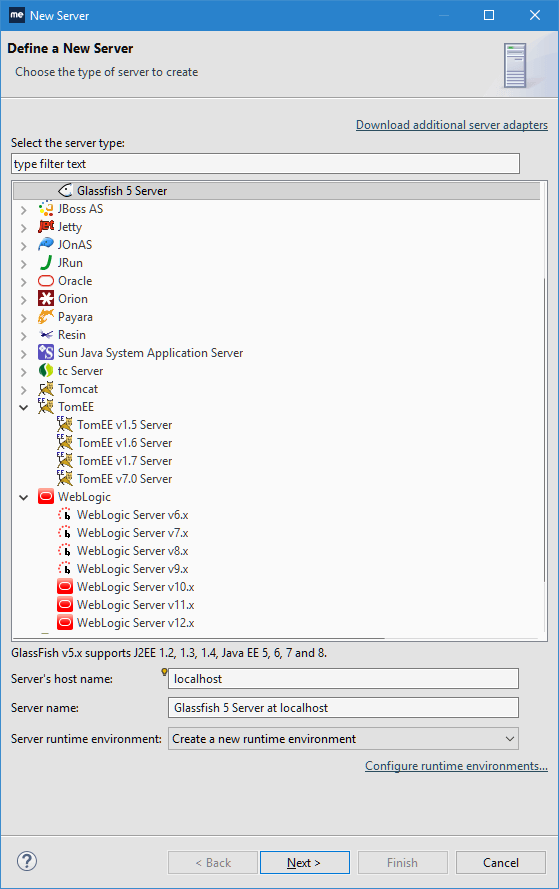This screenshot has height=889, width=559.
Task: Click the server type filter text field
Action: pyautogui.click(x=265, y=164)
